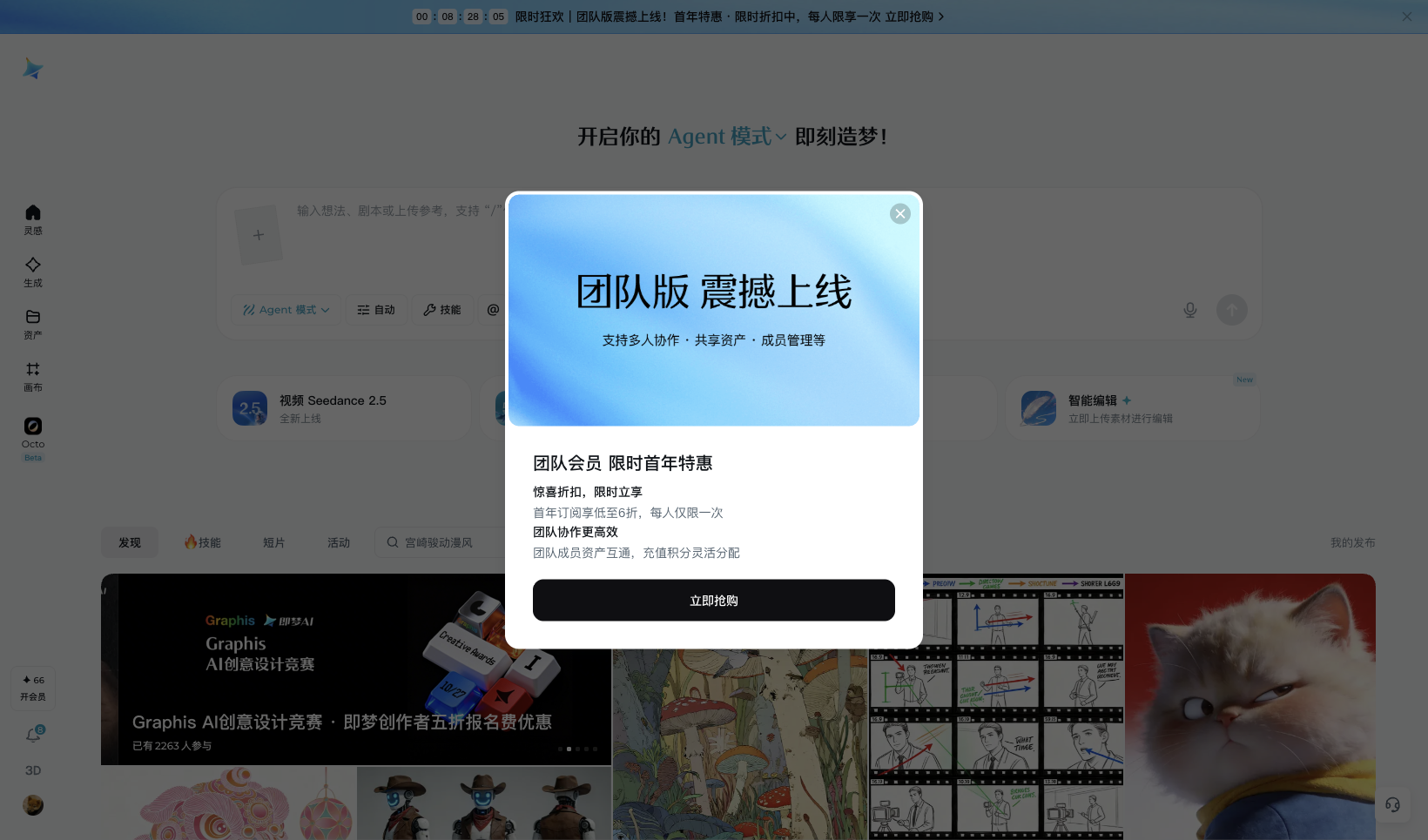Viewport: 1428px width, 840px height.
Task: Click the plus upload reference card
Action: coord(259,235)
